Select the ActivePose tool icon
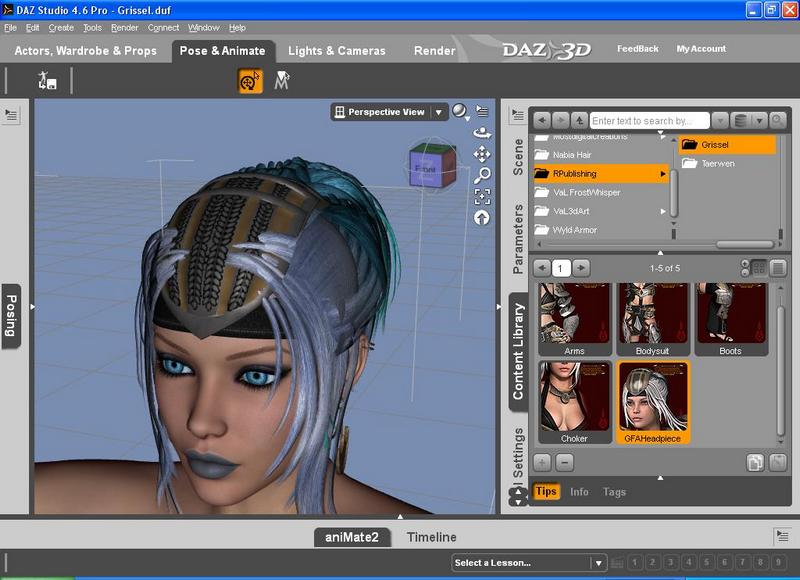800x580 pixels. tap(282, 81)
